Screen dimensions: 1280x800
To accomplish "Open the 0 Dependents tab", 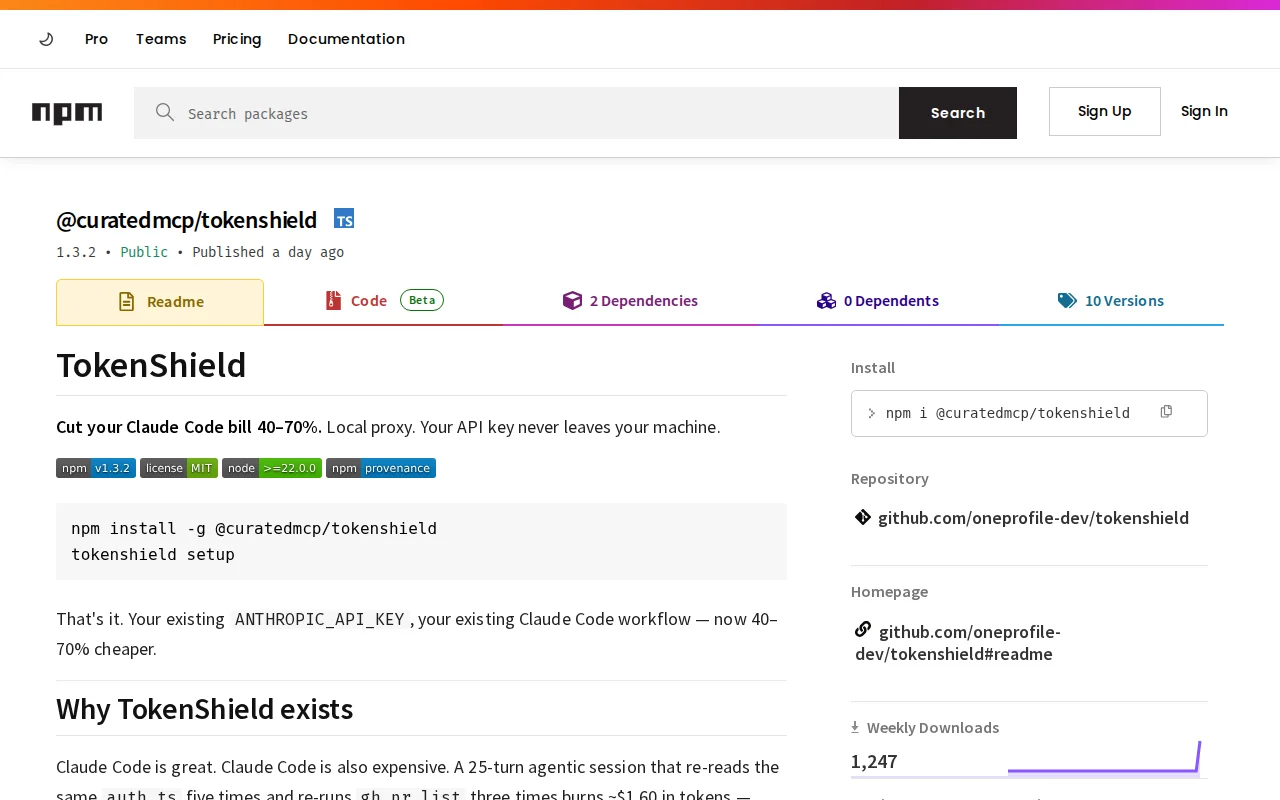I will [x=877, y=301].
